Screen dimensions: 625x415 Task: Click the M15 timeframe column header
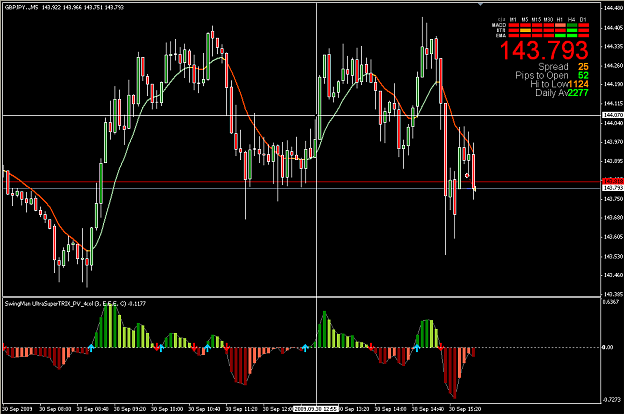click(537, 20)
